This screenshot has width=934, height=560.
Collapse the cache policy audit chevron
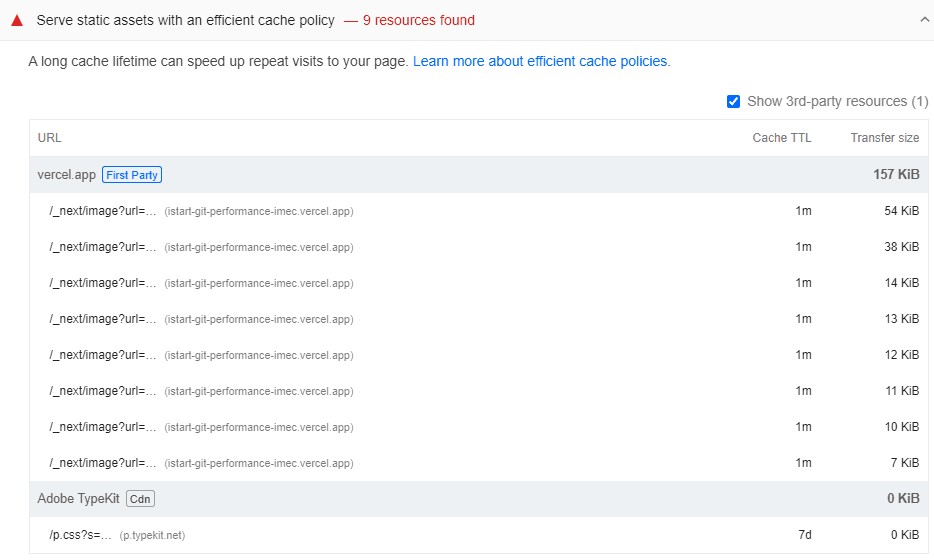click(x=924, y=20)
